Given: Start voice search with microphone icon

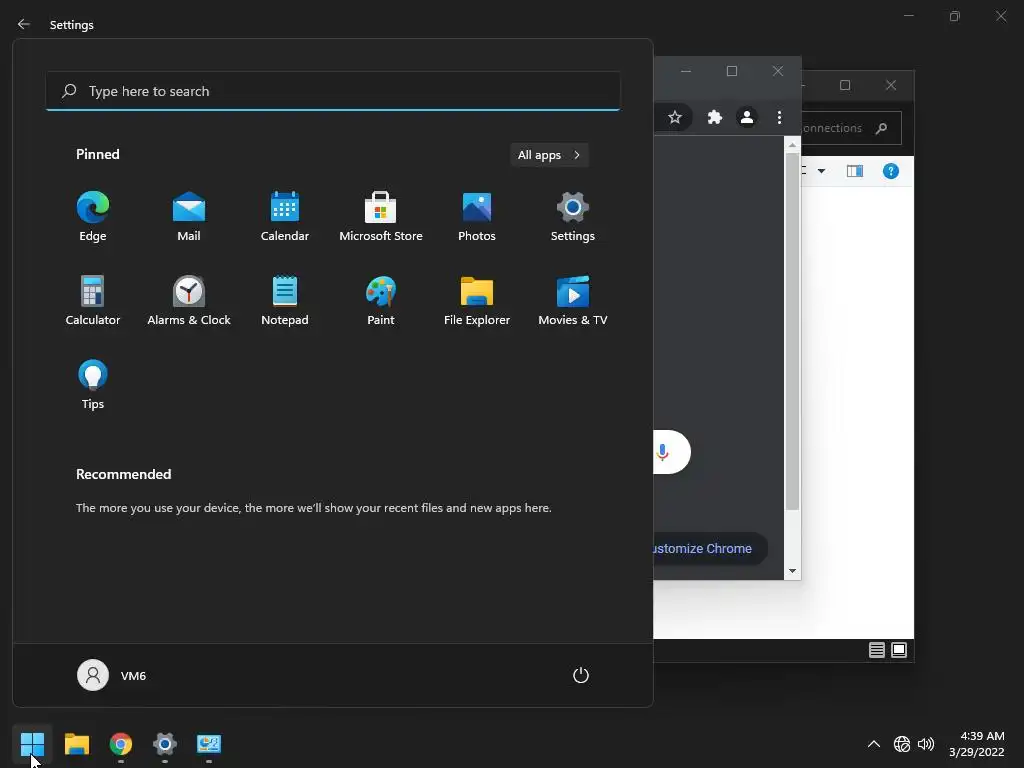Looking at the screenshot, I should click(662, 452).
